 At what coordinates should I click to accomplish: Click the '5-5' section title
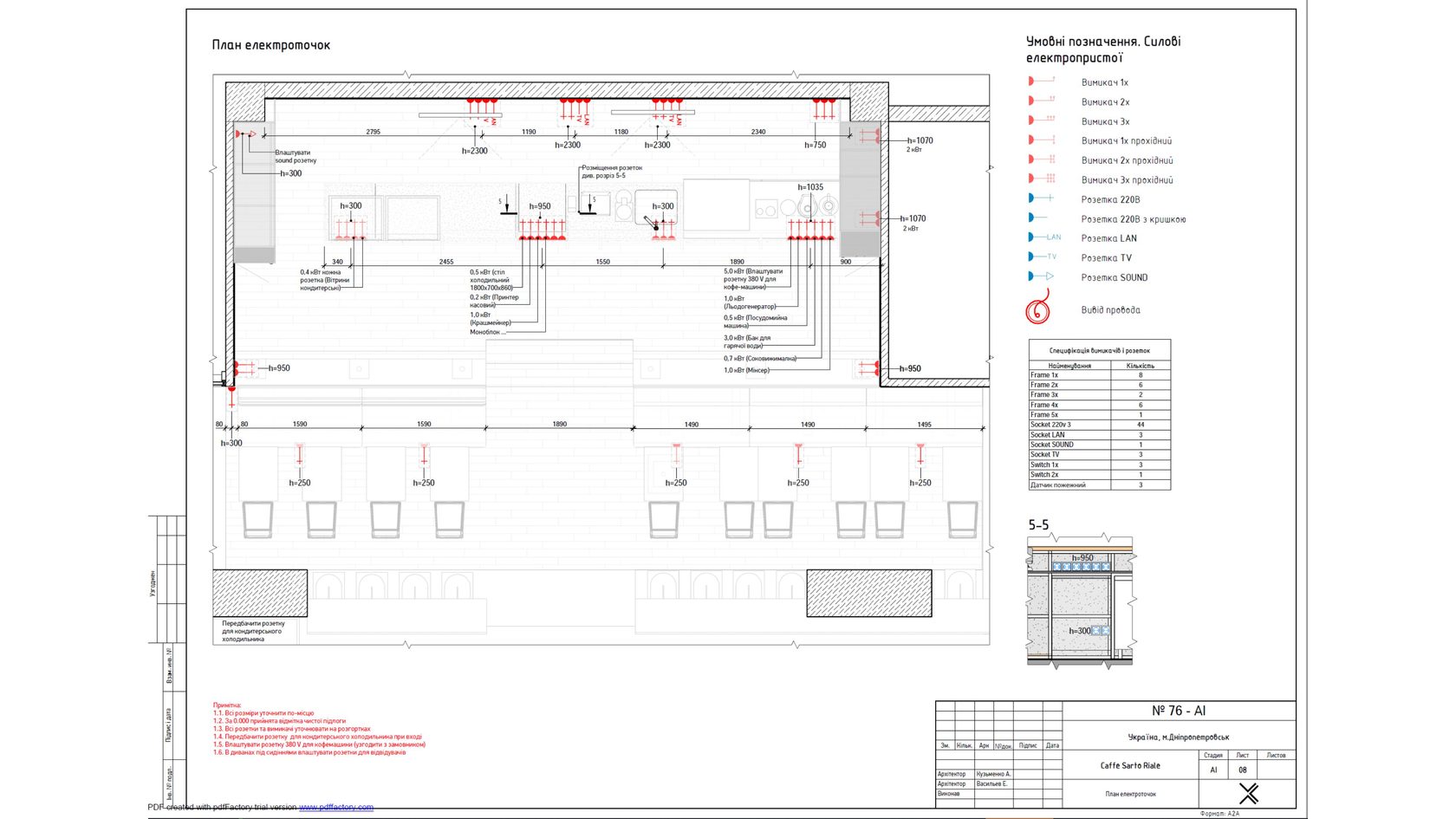click(x=1038, y=524)
